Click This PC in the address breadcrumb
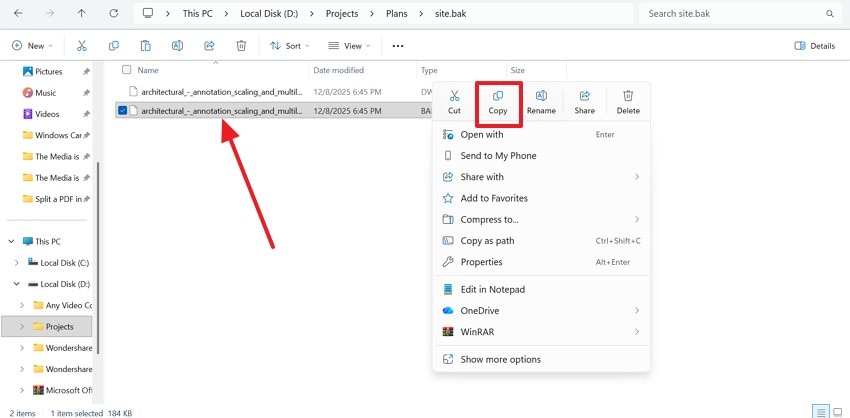Viewport: 850px width, 418px height. click(x=197, y=14)
